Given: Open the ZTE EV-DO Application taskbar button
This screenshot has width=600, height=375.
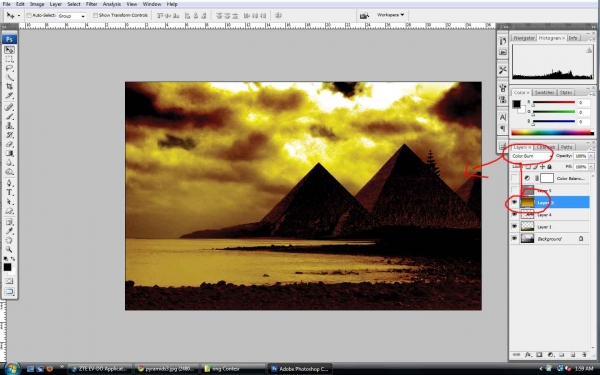Looking at the screenshot, I should click(x=100, y=369).
